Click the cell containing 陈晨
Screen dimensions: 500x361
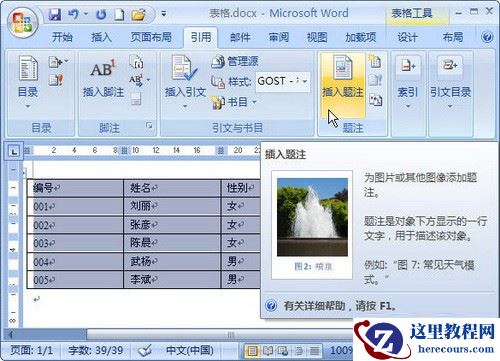172,243
